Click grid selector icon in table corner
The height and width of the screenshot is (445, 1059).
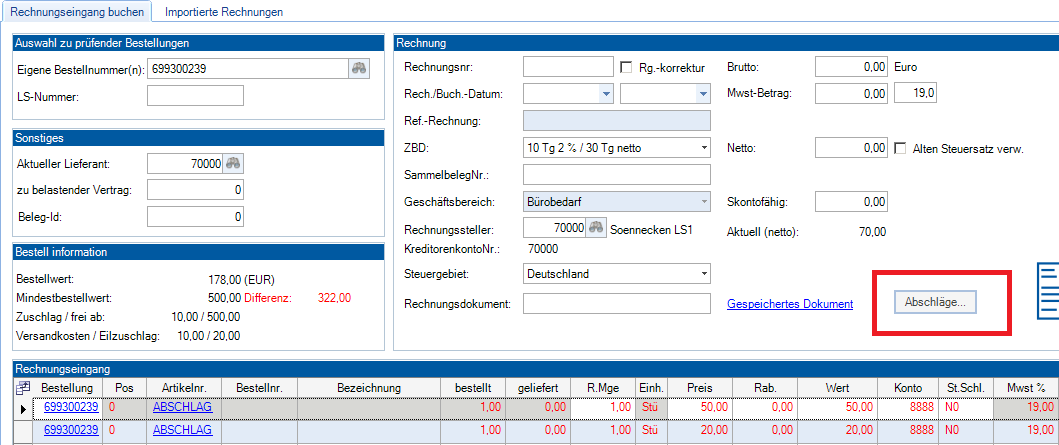24,387
